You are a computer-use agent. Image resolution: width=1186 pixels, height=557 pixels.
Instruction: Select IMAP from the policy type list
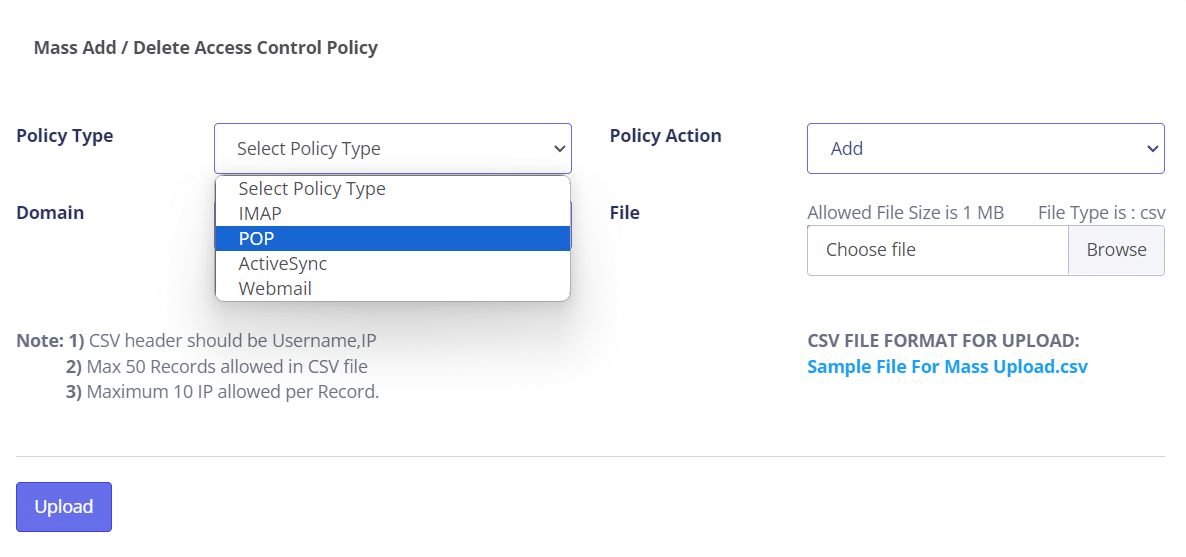260,213
